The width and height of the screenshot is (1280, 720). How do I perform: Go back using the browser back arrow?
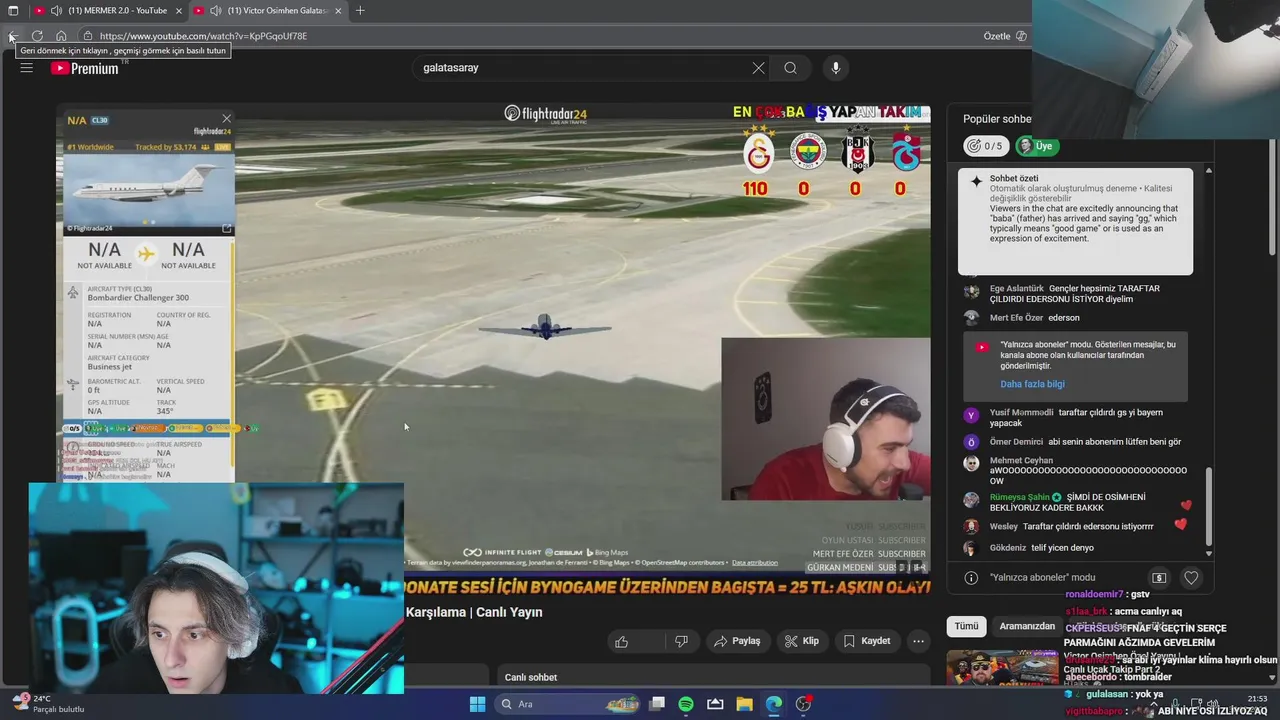pyautogui.click(x=12, y=36)
